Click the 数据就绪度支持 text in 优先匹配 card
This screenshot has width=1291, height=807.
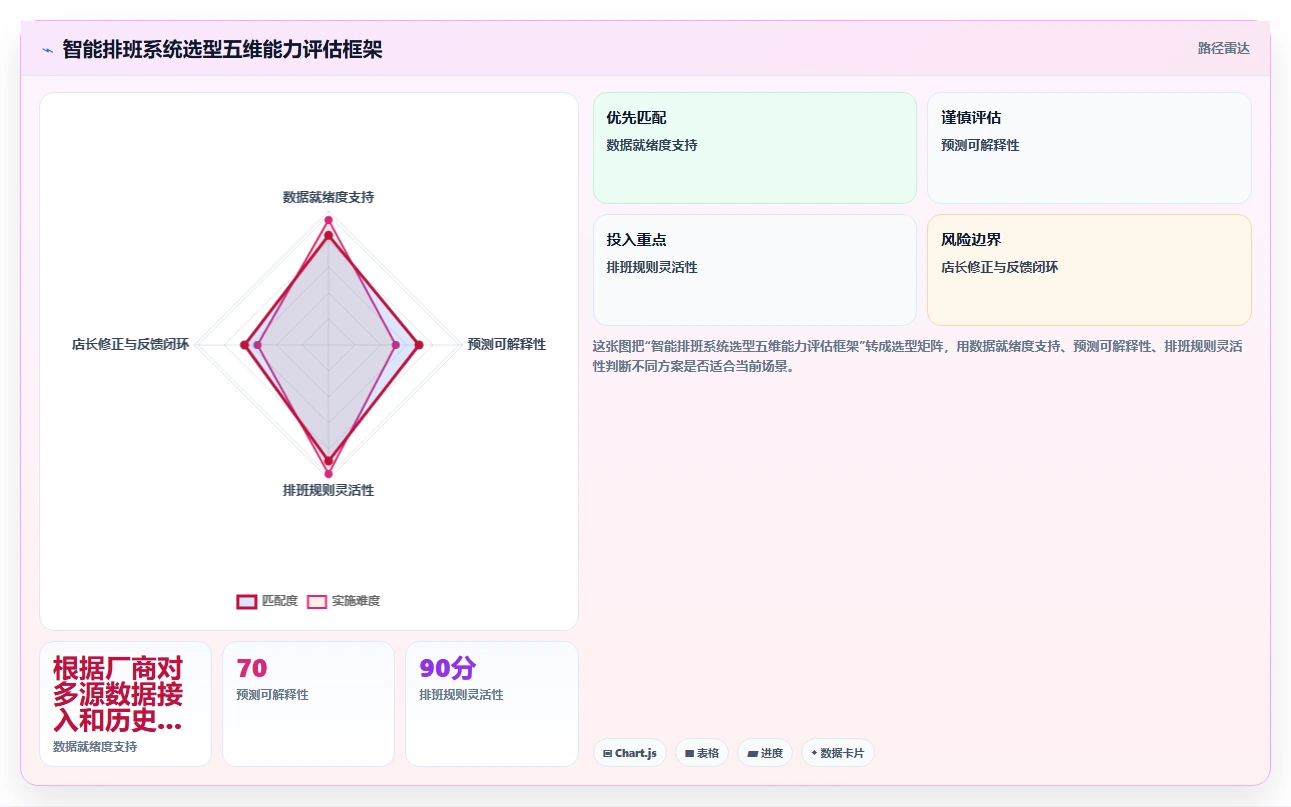pos(652,145)
